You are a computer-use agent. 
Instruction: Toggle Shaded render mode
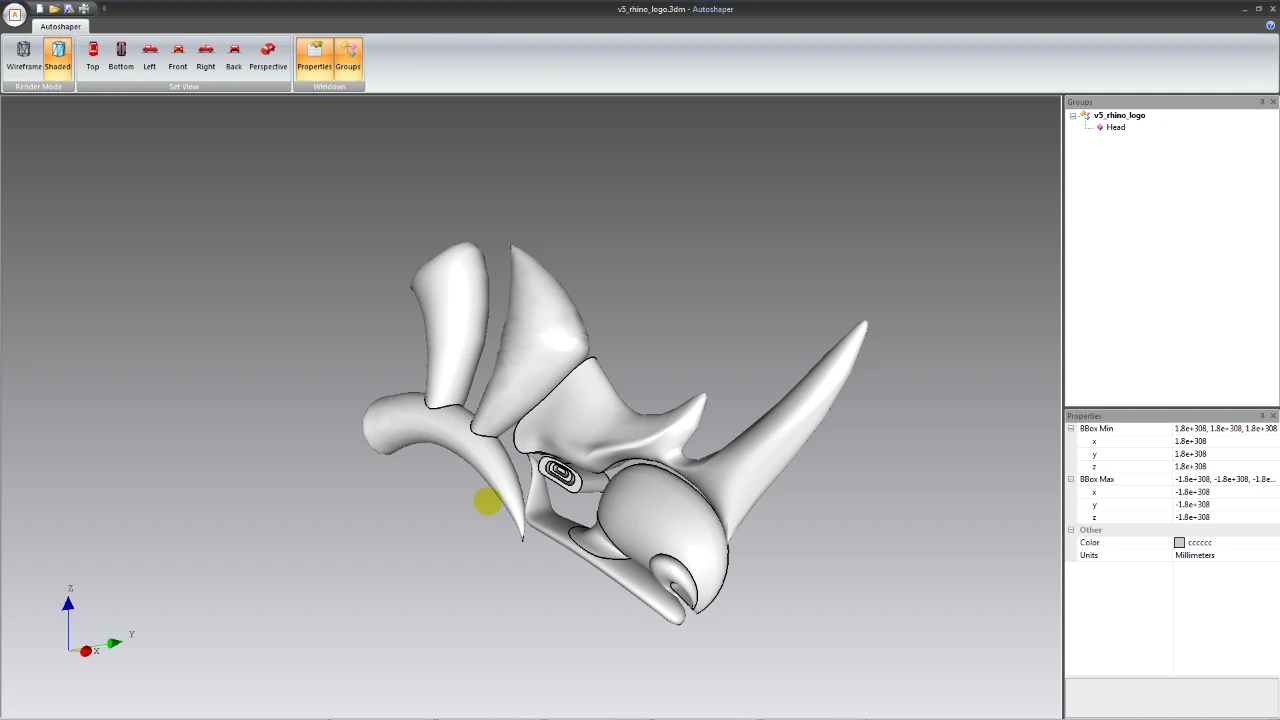tap(57, 57)
